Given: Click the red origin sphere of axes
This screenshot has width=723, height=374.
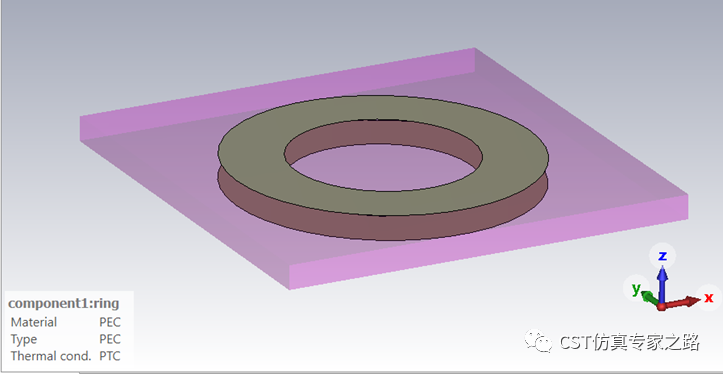Looking at the screenshot, I should (x=662, y=307).
